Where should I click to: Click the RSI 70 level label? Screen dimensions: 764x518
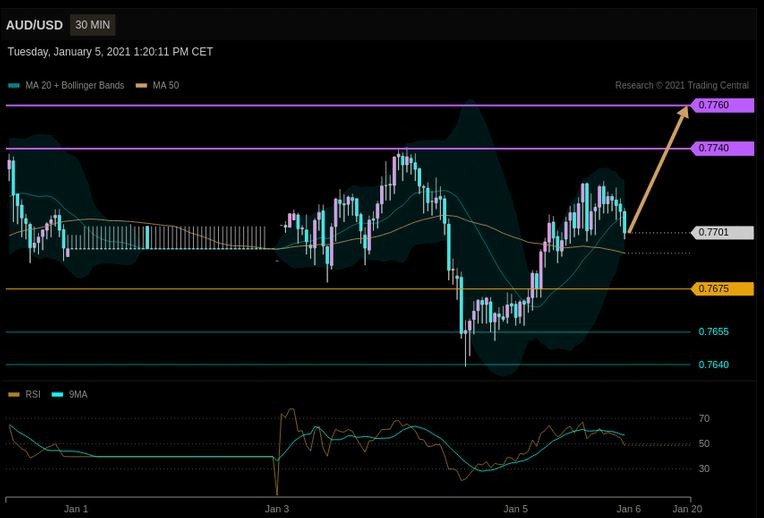pyautogui.click(x=704, y=419)
